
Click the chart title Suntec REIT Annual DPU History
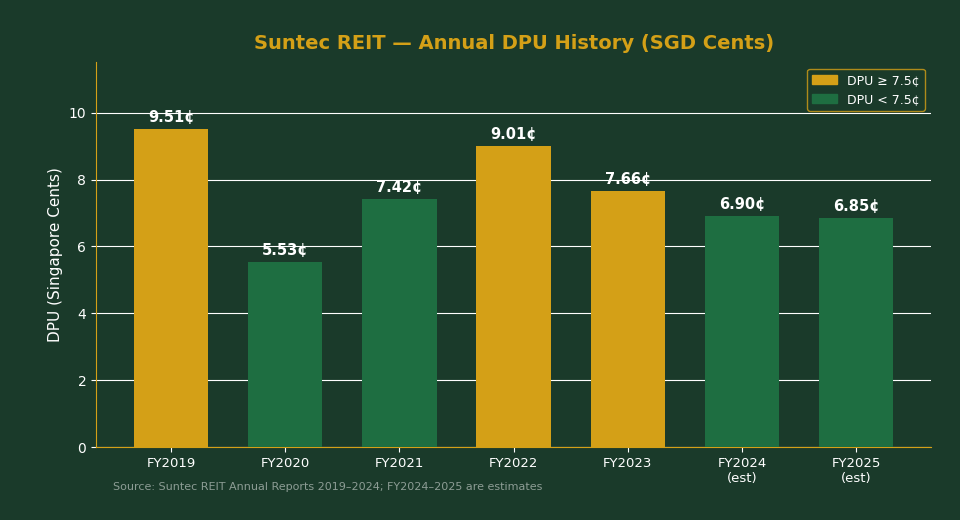[514, 43]
